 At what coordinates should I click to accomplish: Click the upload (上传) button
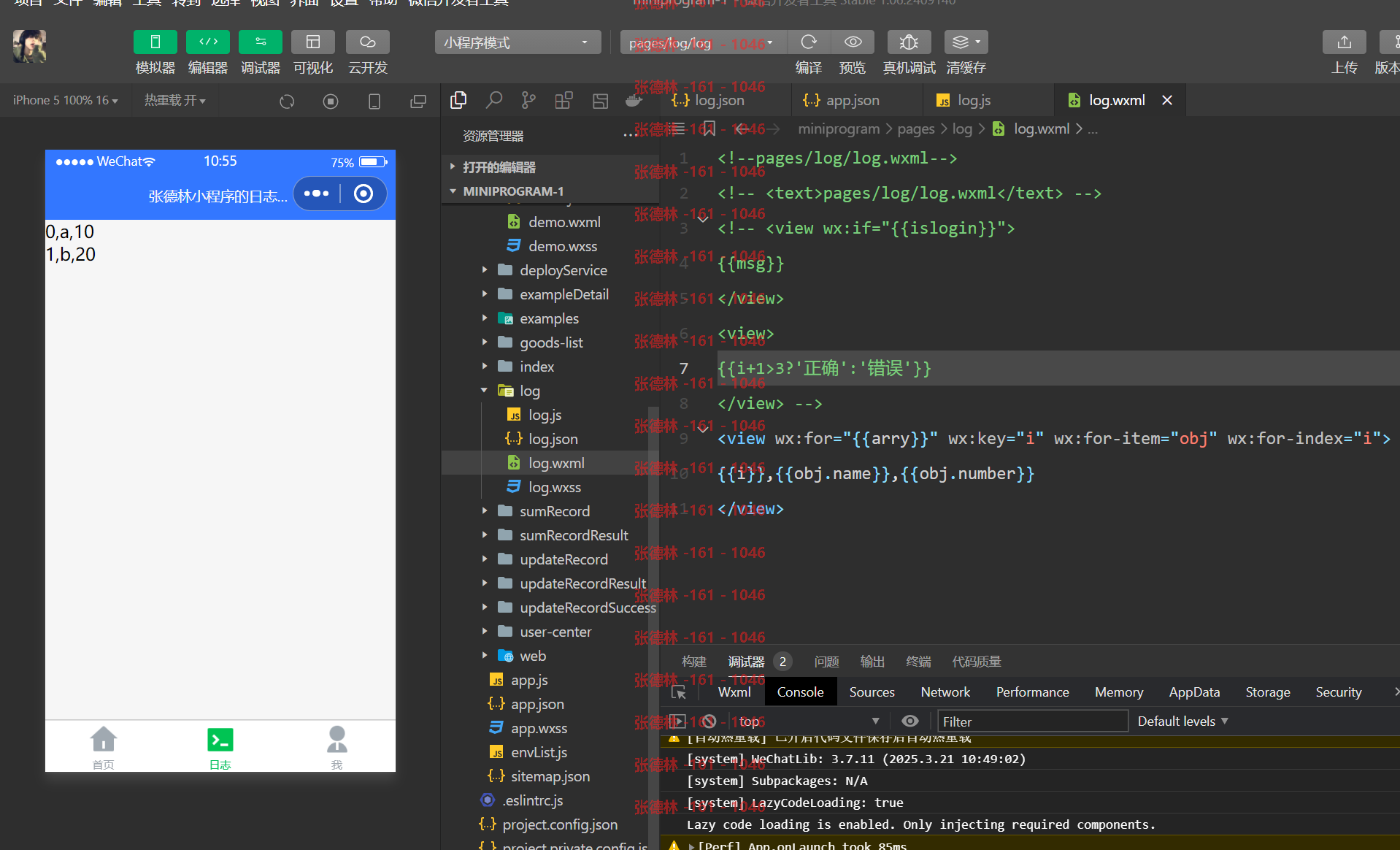pos(1344,42)
